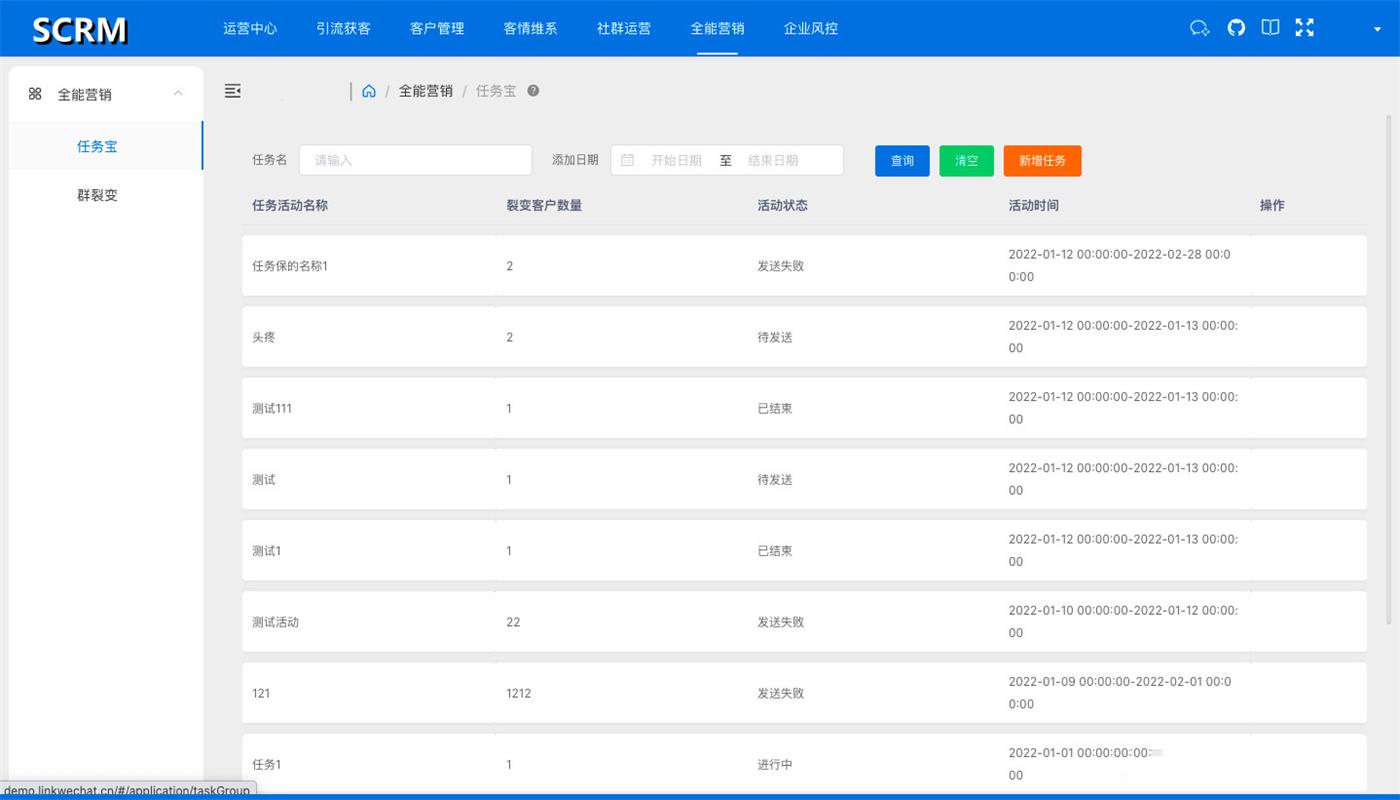Click the 1212 customer count cell
Screen dimensions: 1400x800
tap(519, 693)
